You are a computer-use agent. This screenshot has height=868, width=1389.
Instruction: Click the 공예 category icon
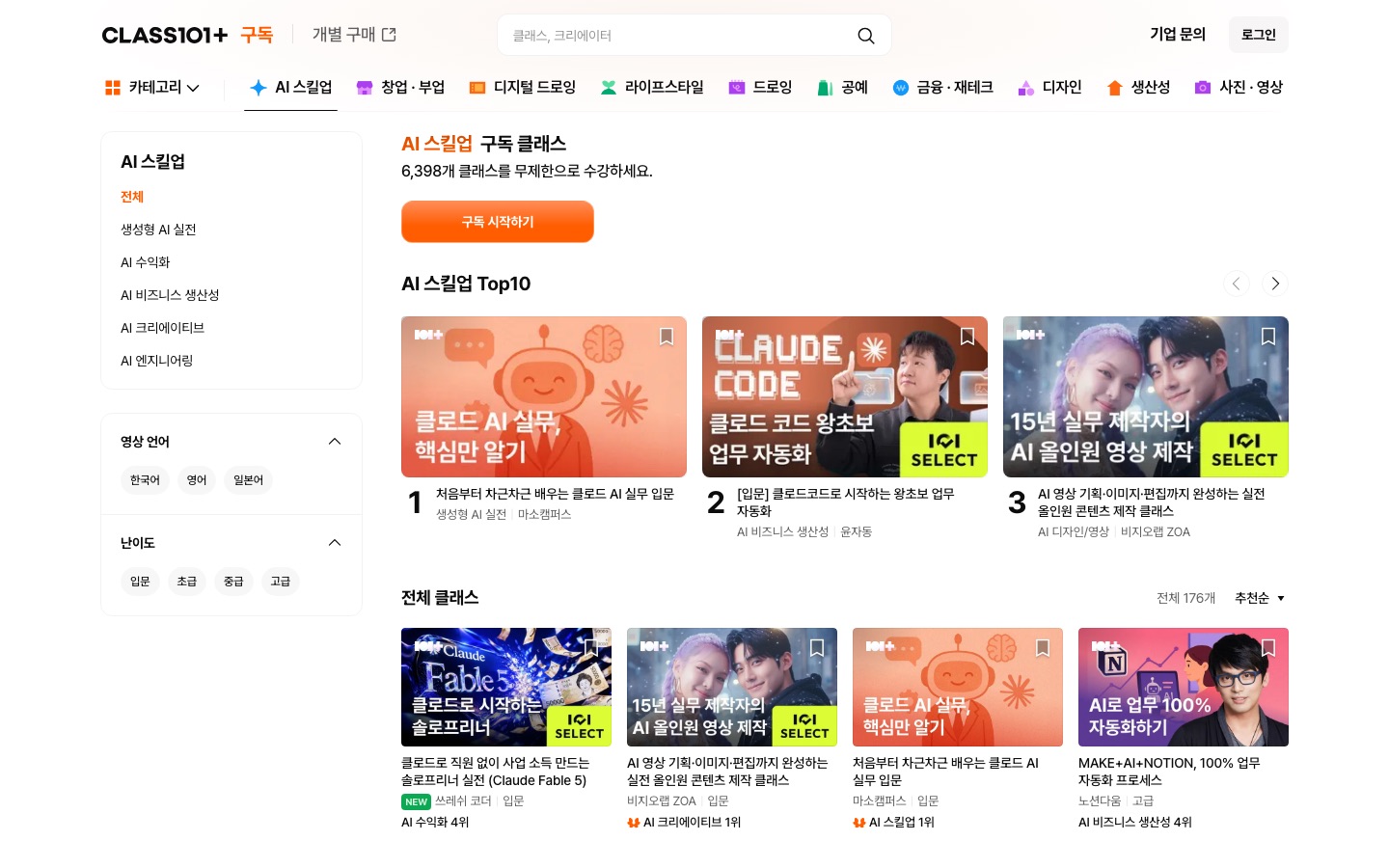[x=825, y=88]
